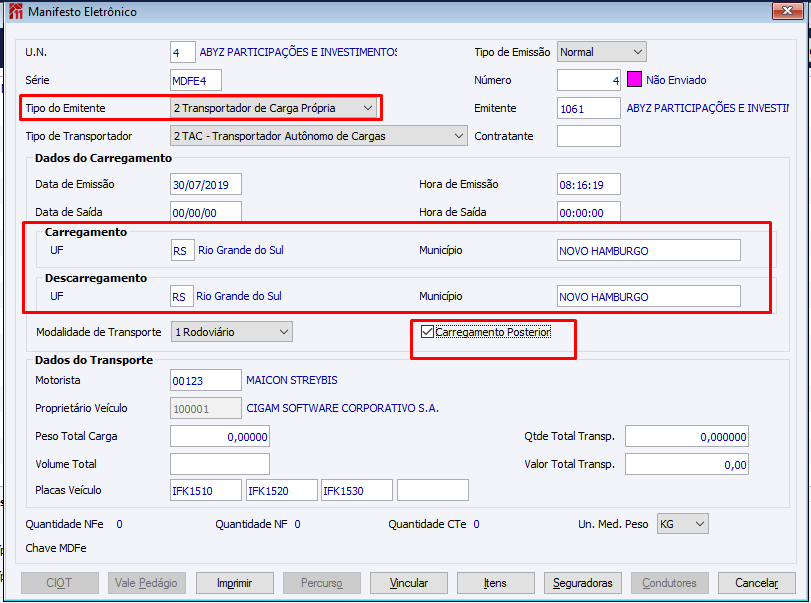Click the Descarregamento Município field
This screenshot has height=603, width=811.
(649, 296)
